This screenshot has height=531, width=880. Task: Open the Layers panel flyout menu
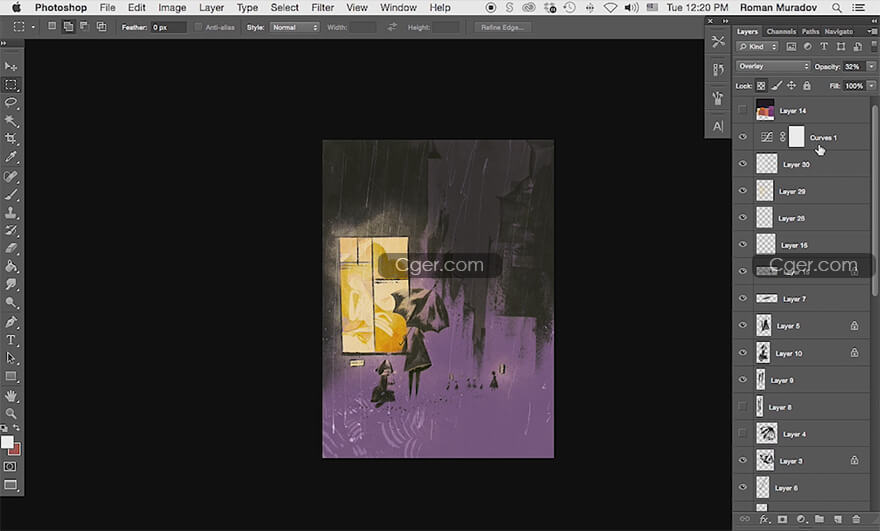coord(873,31)
